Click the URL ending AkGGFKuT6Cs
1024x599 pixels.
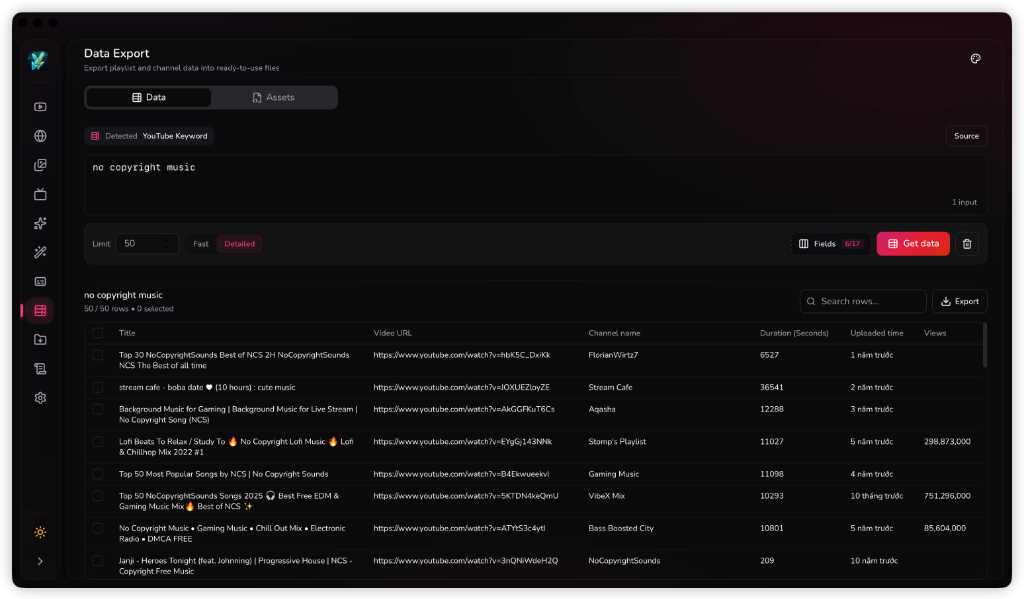tap(464, 409)
